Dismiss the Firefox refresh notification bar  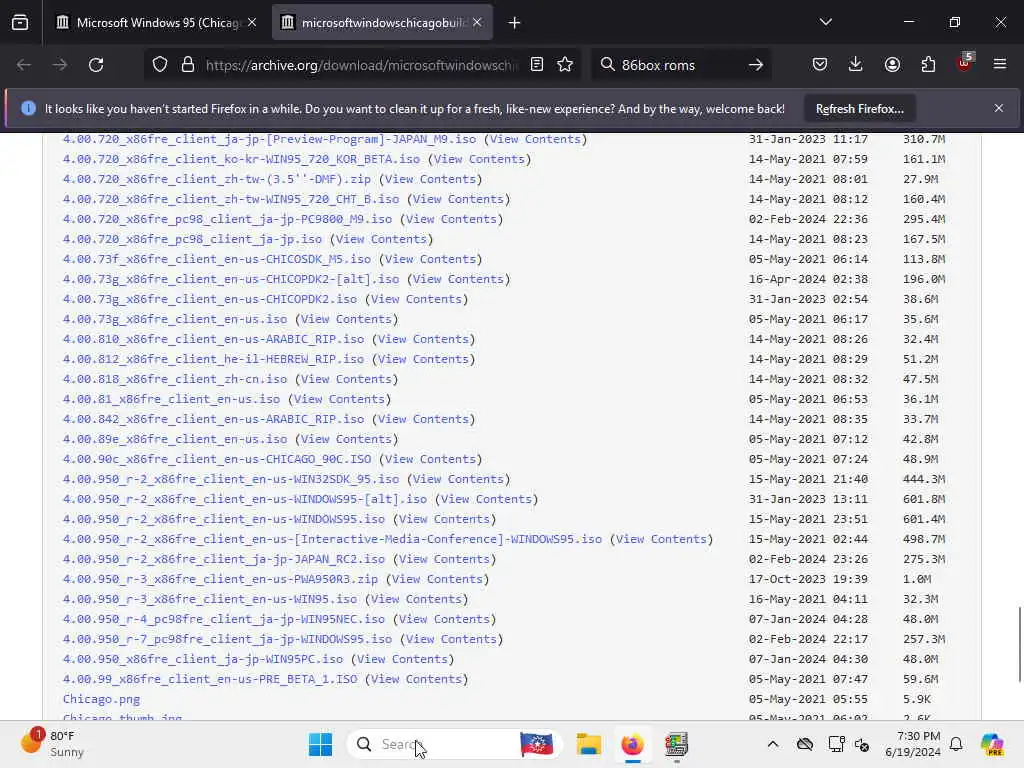click(x=999, y=108)
